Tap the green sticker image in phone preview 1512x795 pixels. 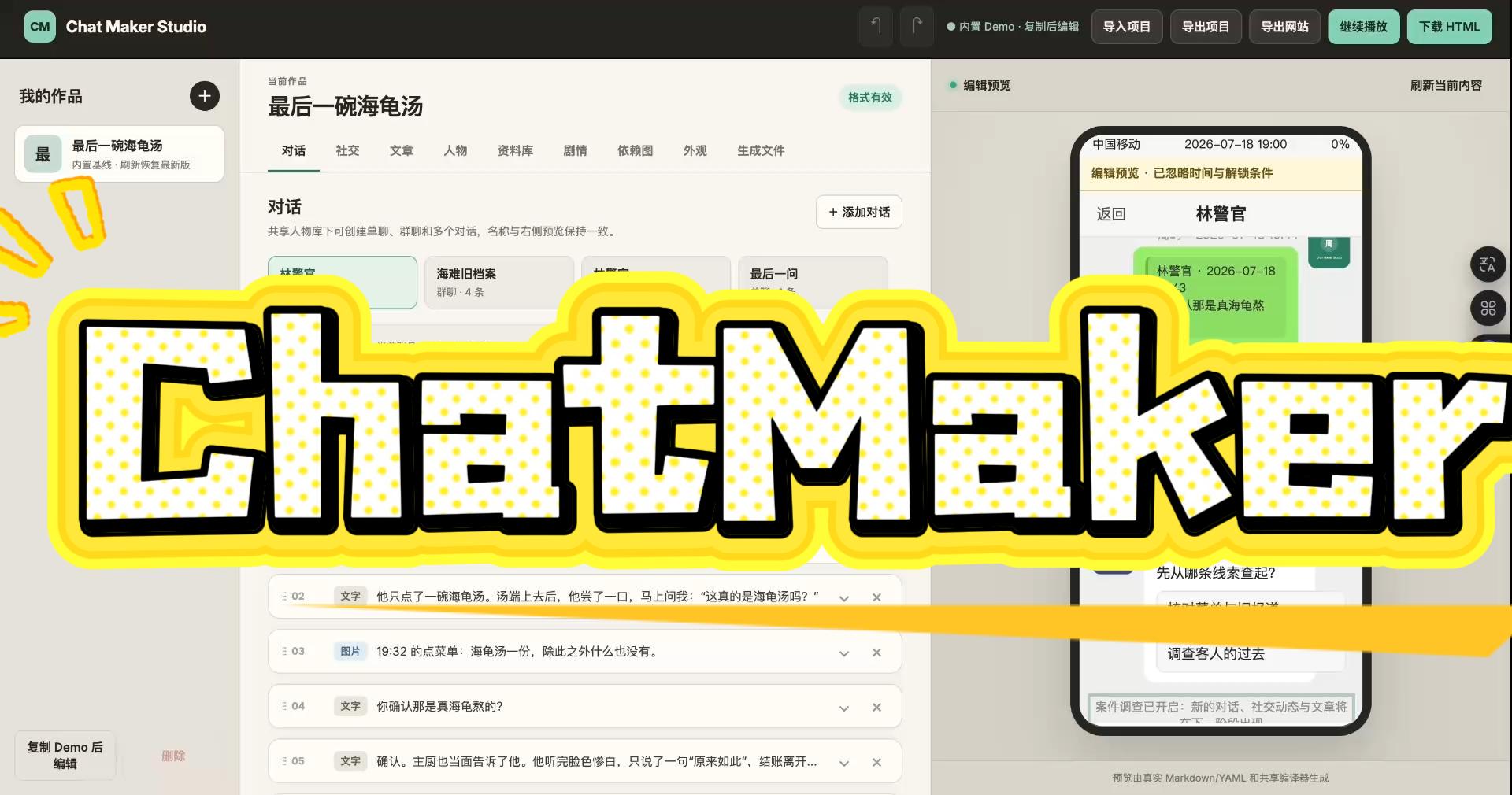1329,251
